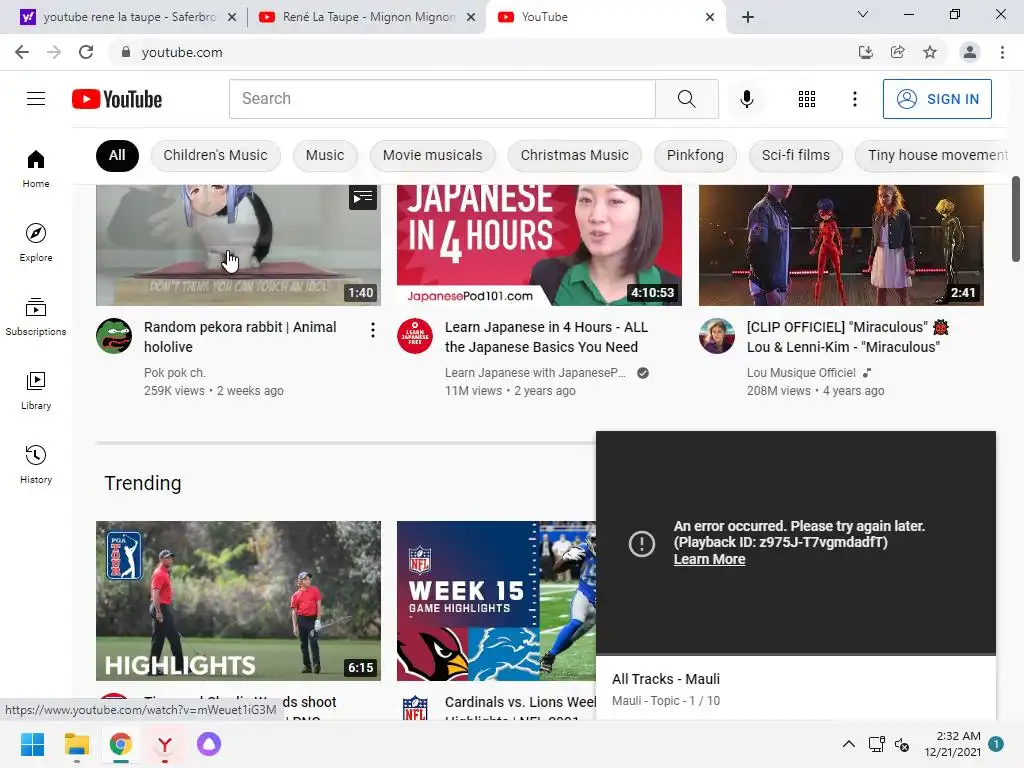1024x768 pixels.
Task: Select Children's Music filter chip
Action: point(216,155)
